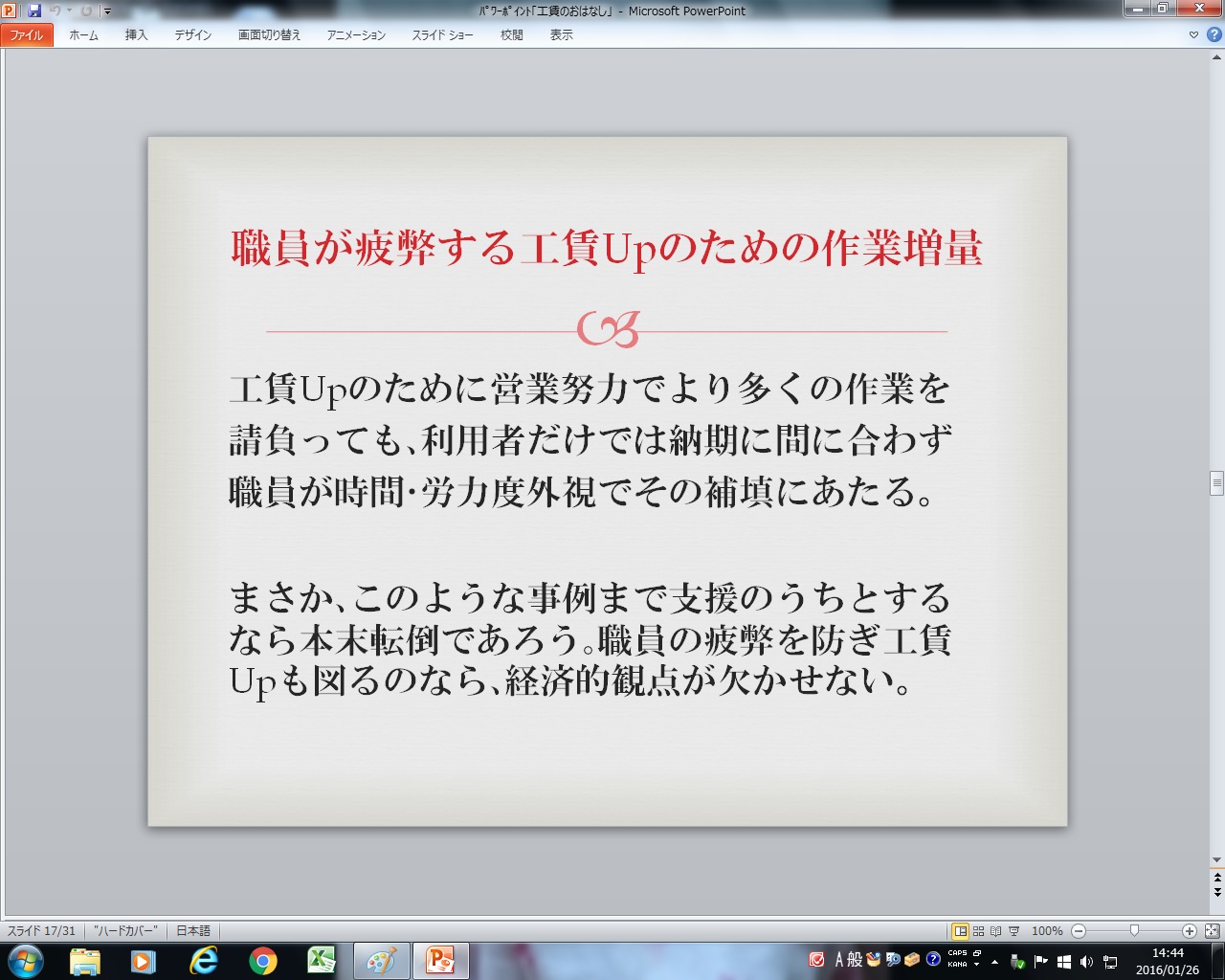Switch to Normal view using status bar icon
The image size is (1225, 980).
coord(960,930)
